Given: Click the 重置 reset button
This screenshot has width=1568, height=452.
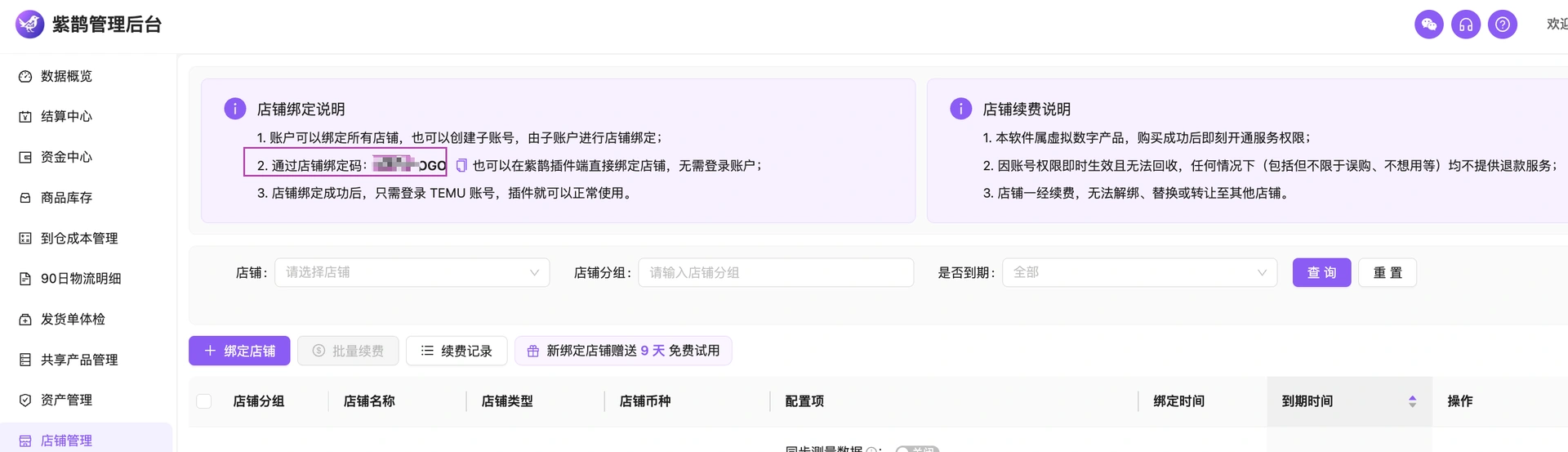Looking at the screenshot, I should click(x=1388, y=272).
